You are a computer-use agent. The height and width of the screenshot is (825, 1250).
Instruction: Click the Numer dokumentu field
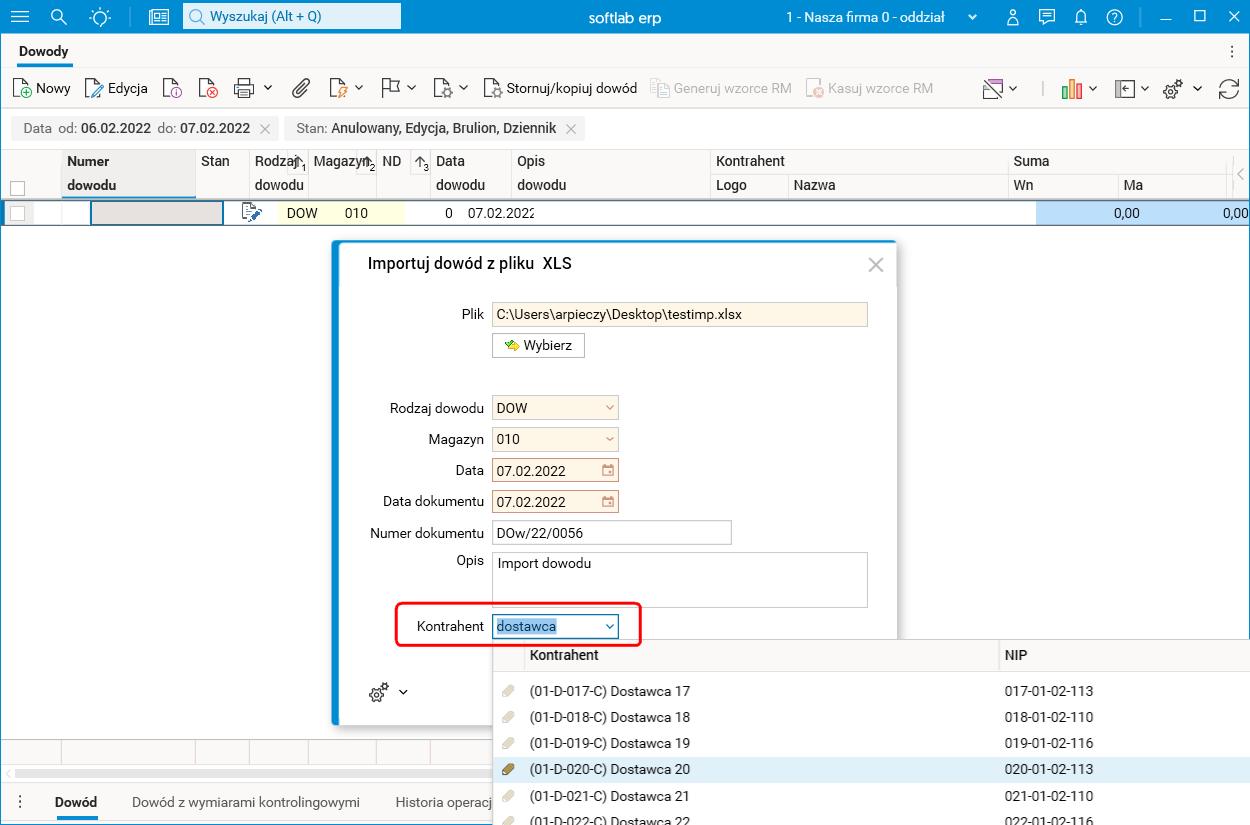pyautogui.click(x=612, y=533)
